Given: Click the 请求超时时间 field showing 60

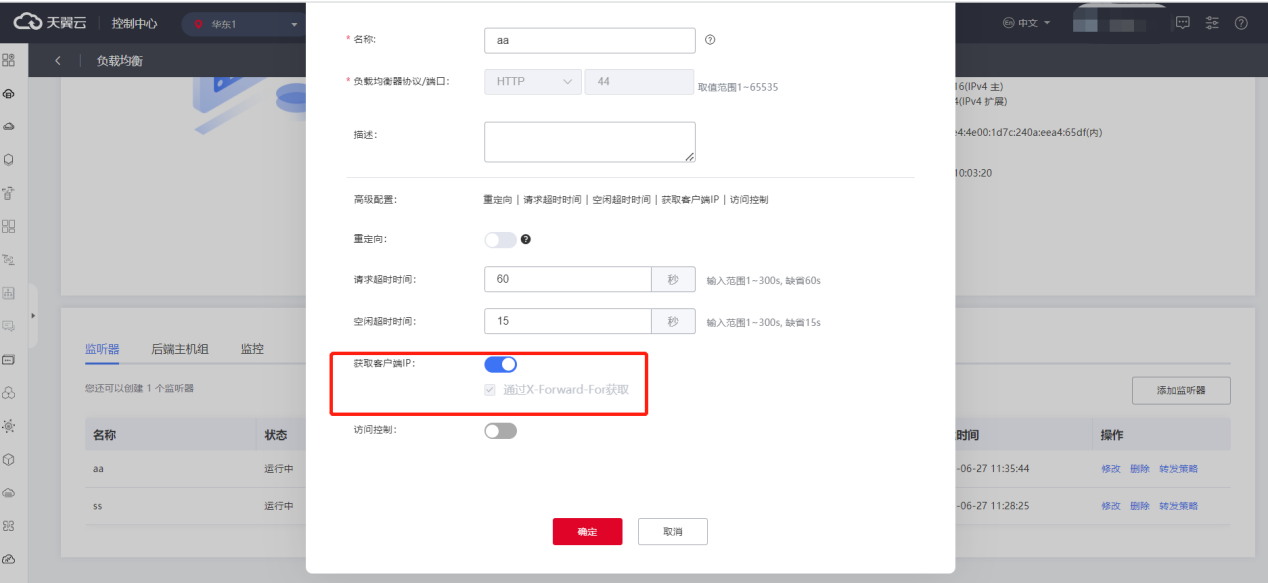Looking at the screenshot, I should [568, 279].
